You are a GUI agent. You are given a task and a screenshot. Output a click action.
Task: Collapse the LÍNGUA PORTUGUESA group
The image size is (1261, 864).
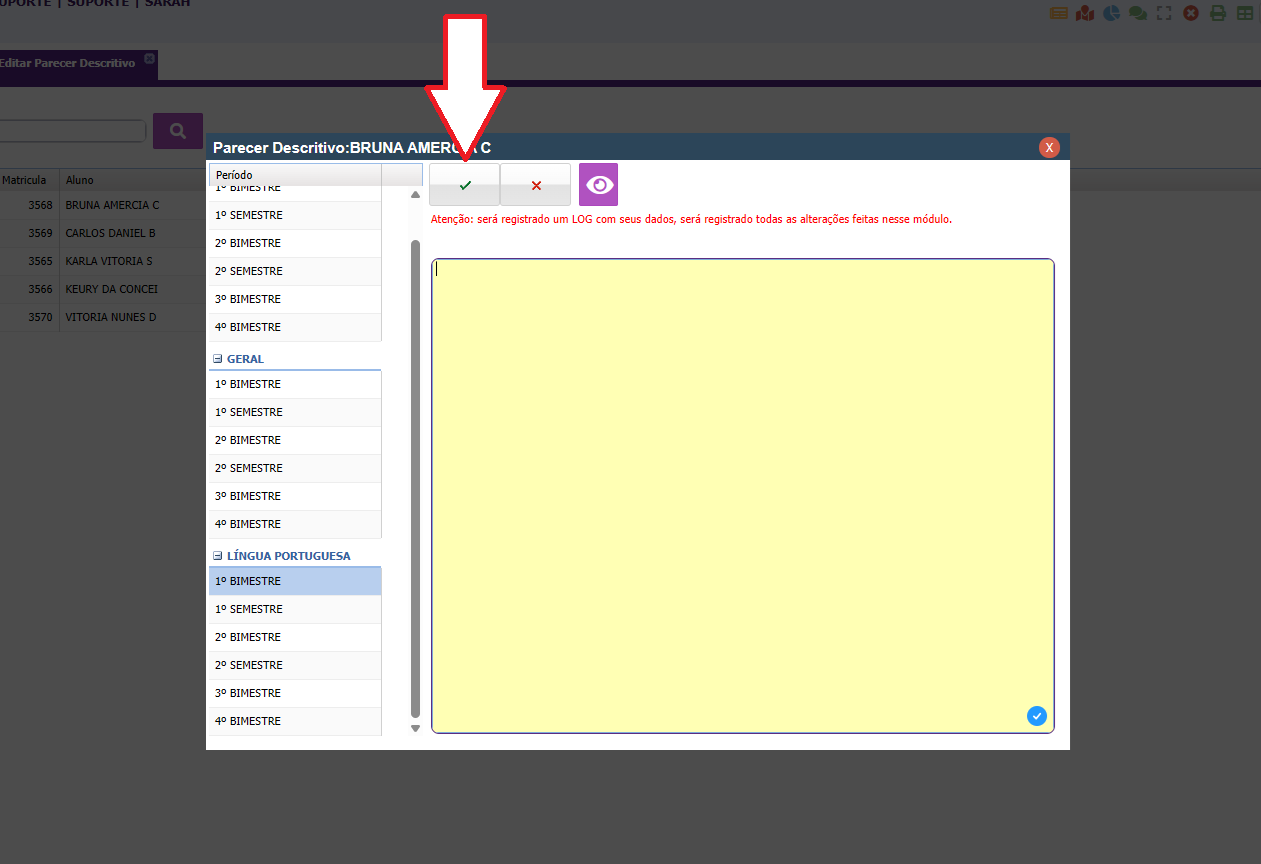[217, 556]
